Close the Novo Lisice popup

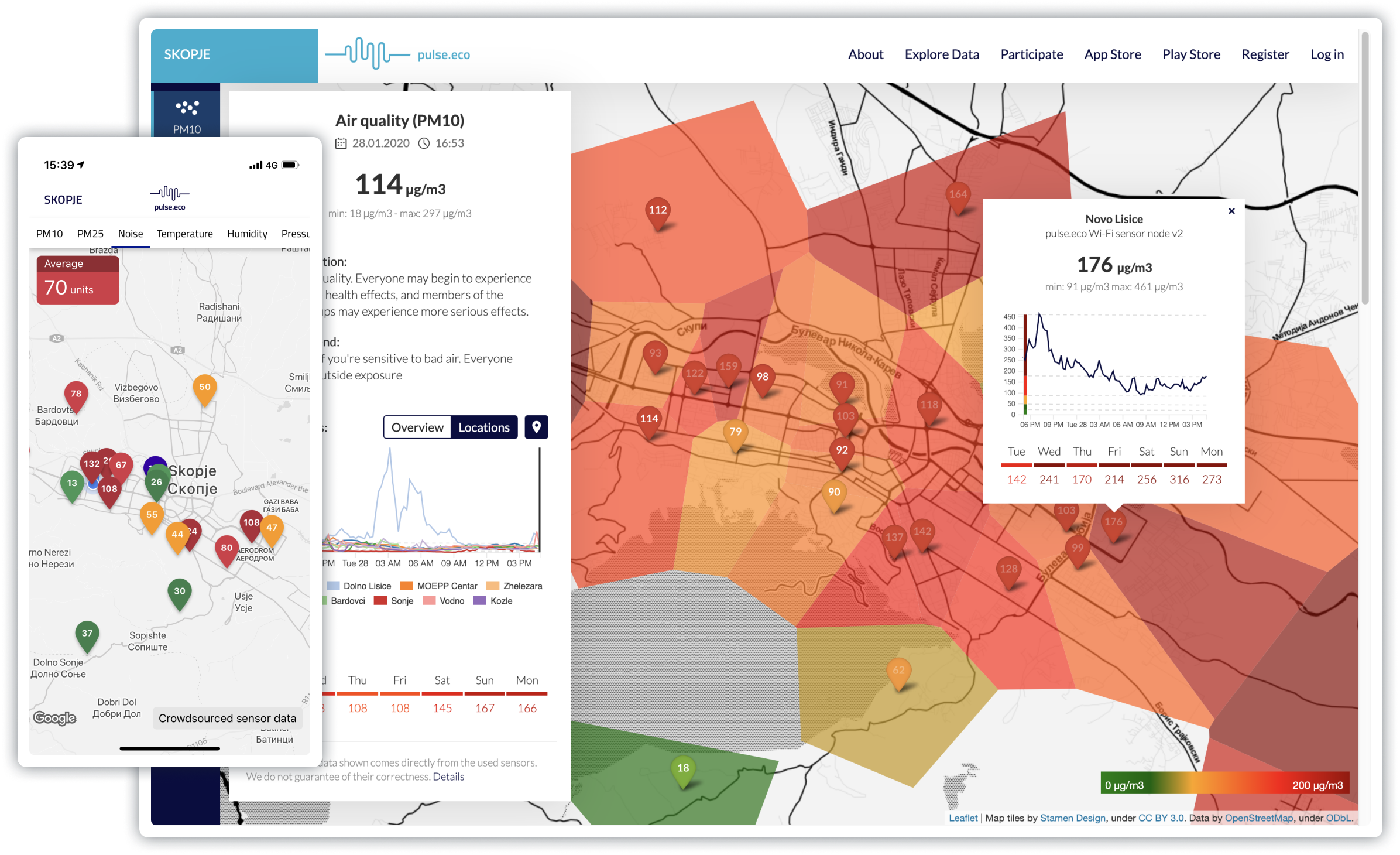coord(1231,211)
